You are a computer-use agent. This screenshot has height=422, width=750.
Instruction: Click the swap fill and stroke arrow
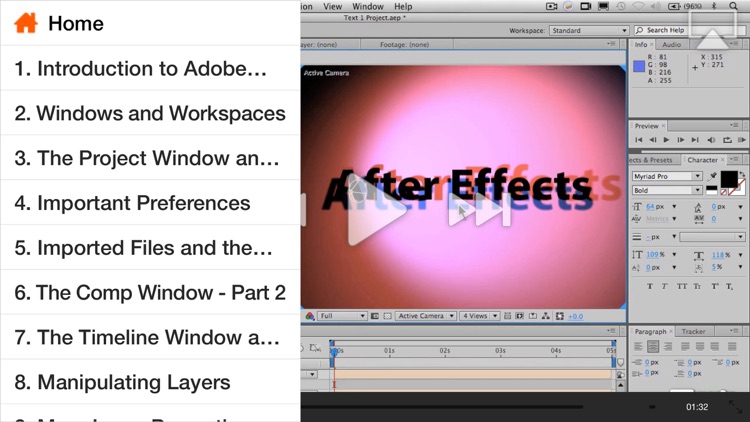[742, 174]
